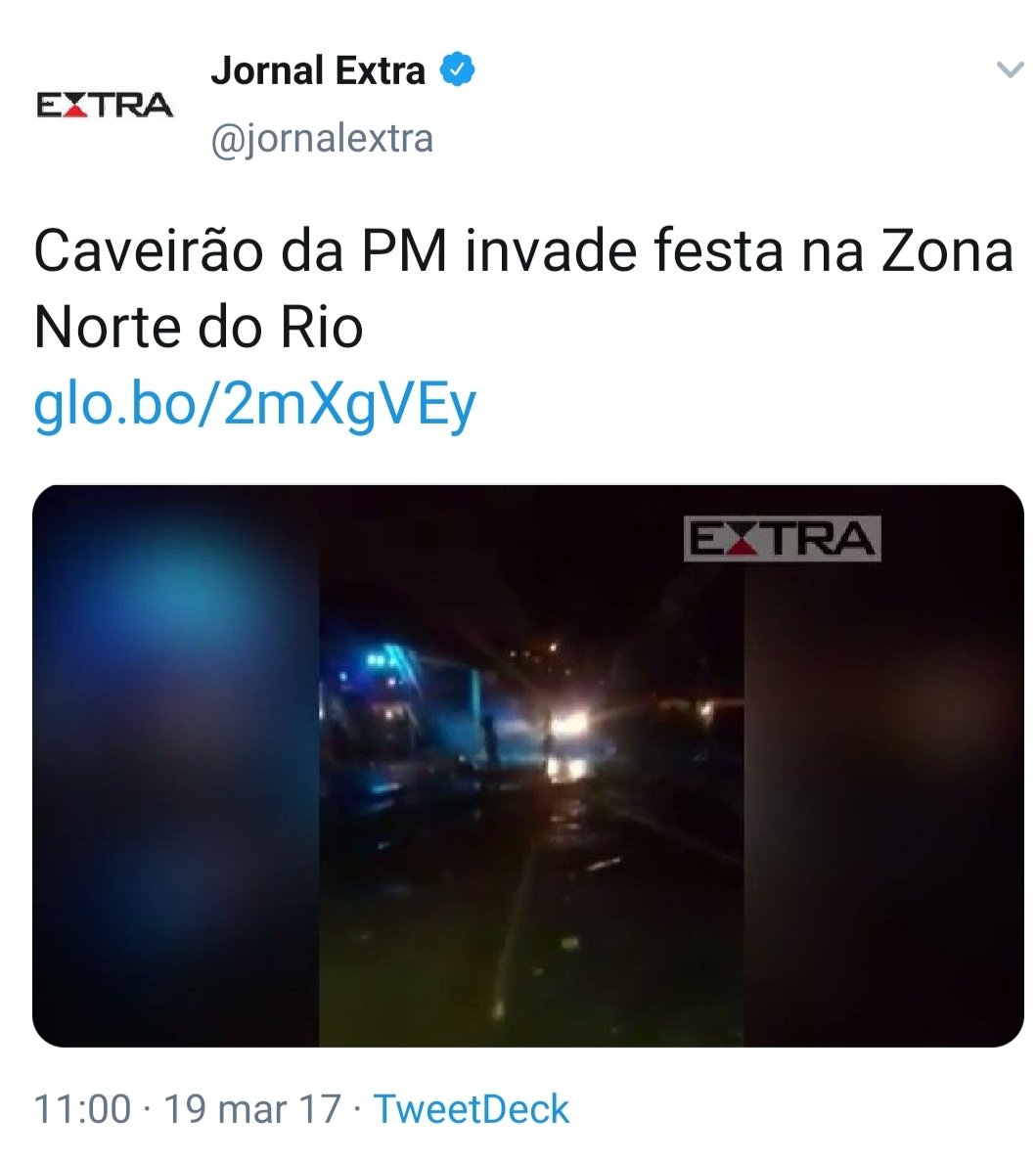Screen dimensions: 1036x1162
Task: Open the EXTRA profile avatar logo
Action: pos(104,105)
